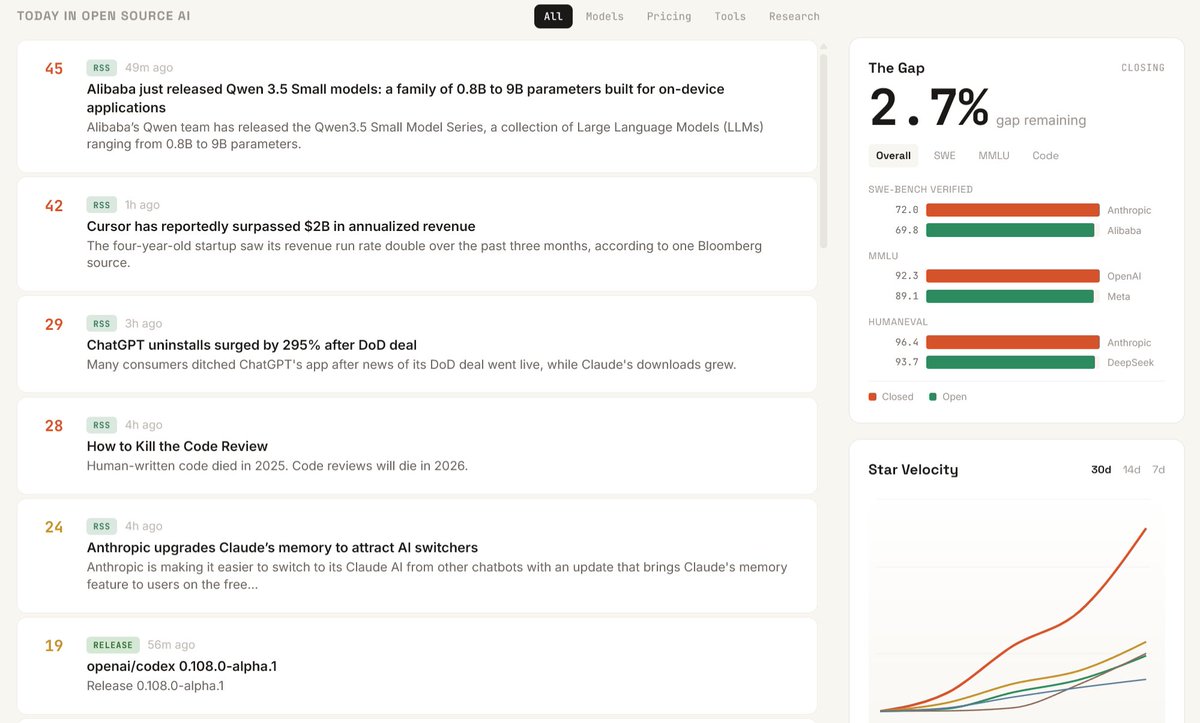Open the Pricing tab
The width and height of the screenshot is (1200, 723).
point(669,16)
